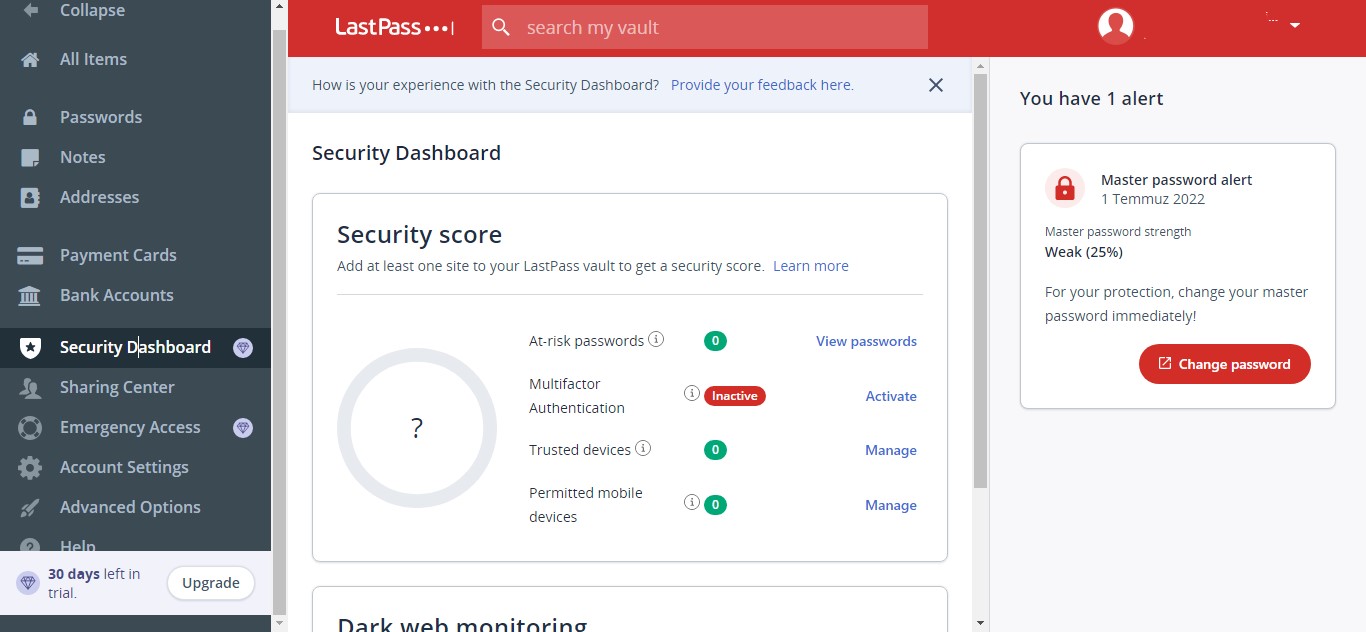Click the red Inactive status badge
This screenshot has height=632, width=1366.
pyautogui.click(x=735, y=396)
